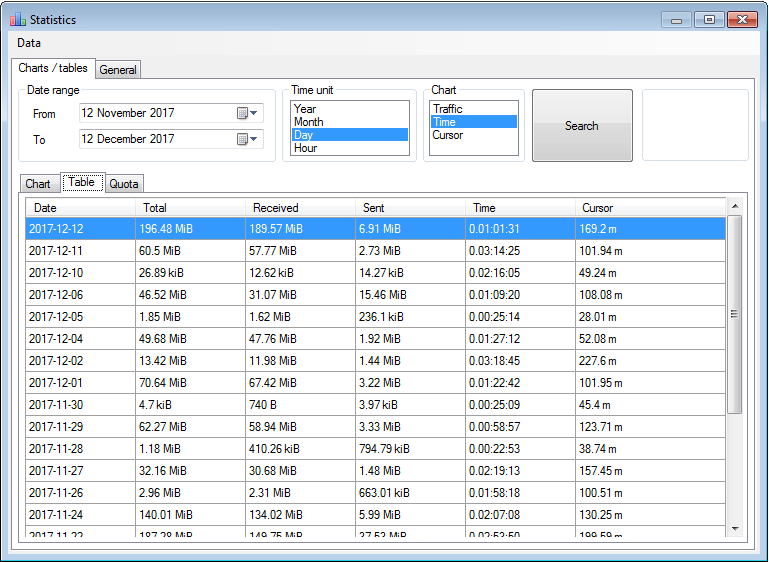Select the 2017-12-04 date cell

(80, 339)
